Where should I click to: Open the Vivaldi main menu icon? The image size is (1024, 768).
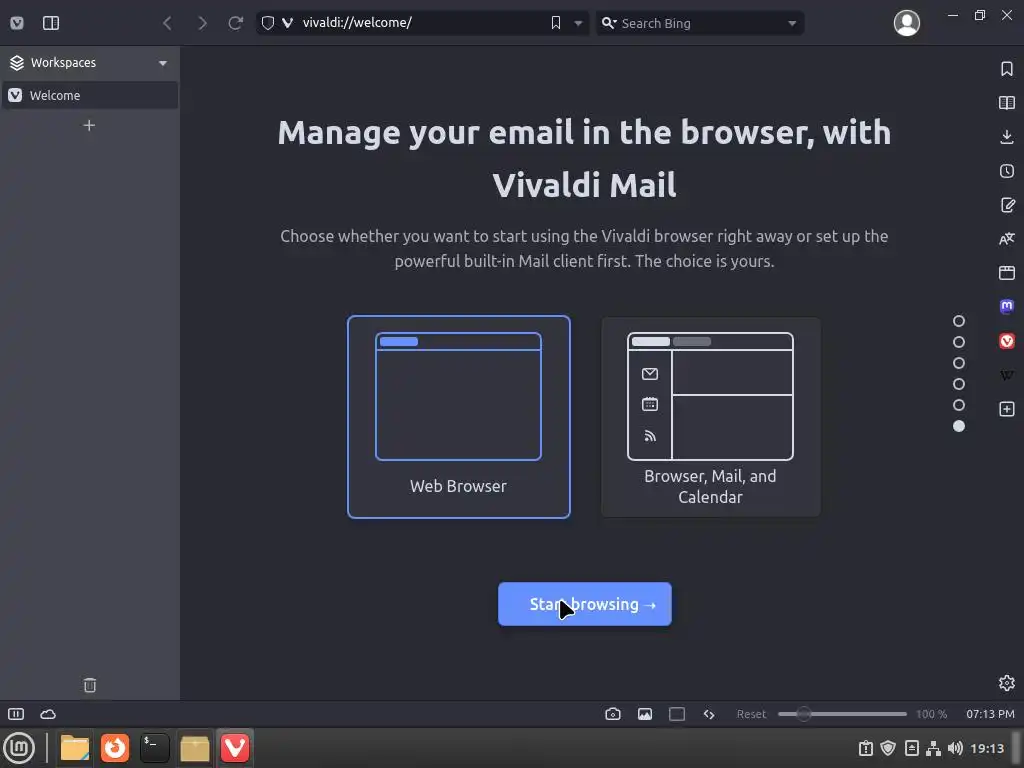[17, 23]
